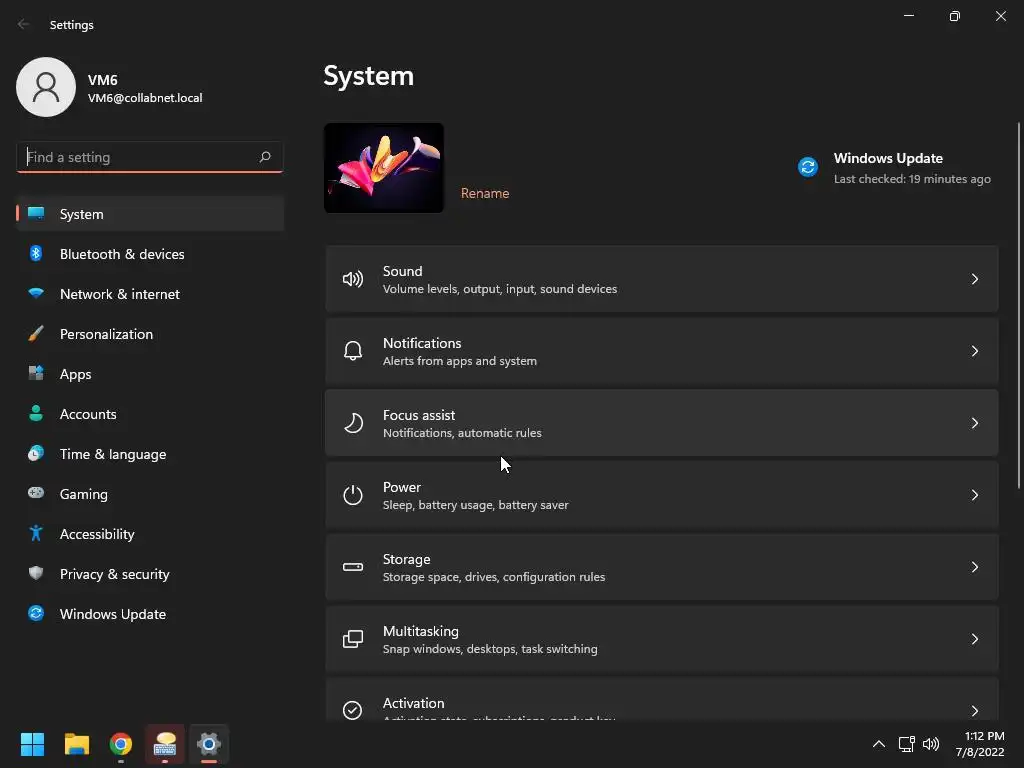The image size is (1024, 768).
Task: Switch to the Apps category
Action: [x=150, y=374]
